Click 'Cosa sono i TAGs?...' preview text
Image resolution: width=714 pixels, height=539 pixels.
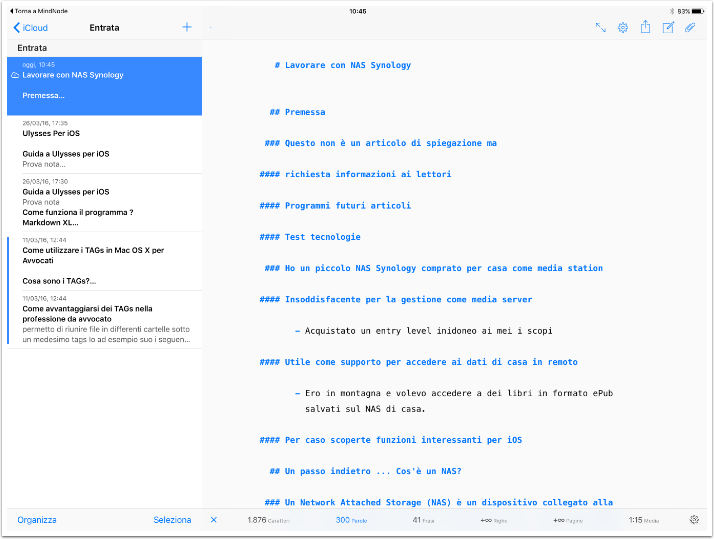(59, 281)
